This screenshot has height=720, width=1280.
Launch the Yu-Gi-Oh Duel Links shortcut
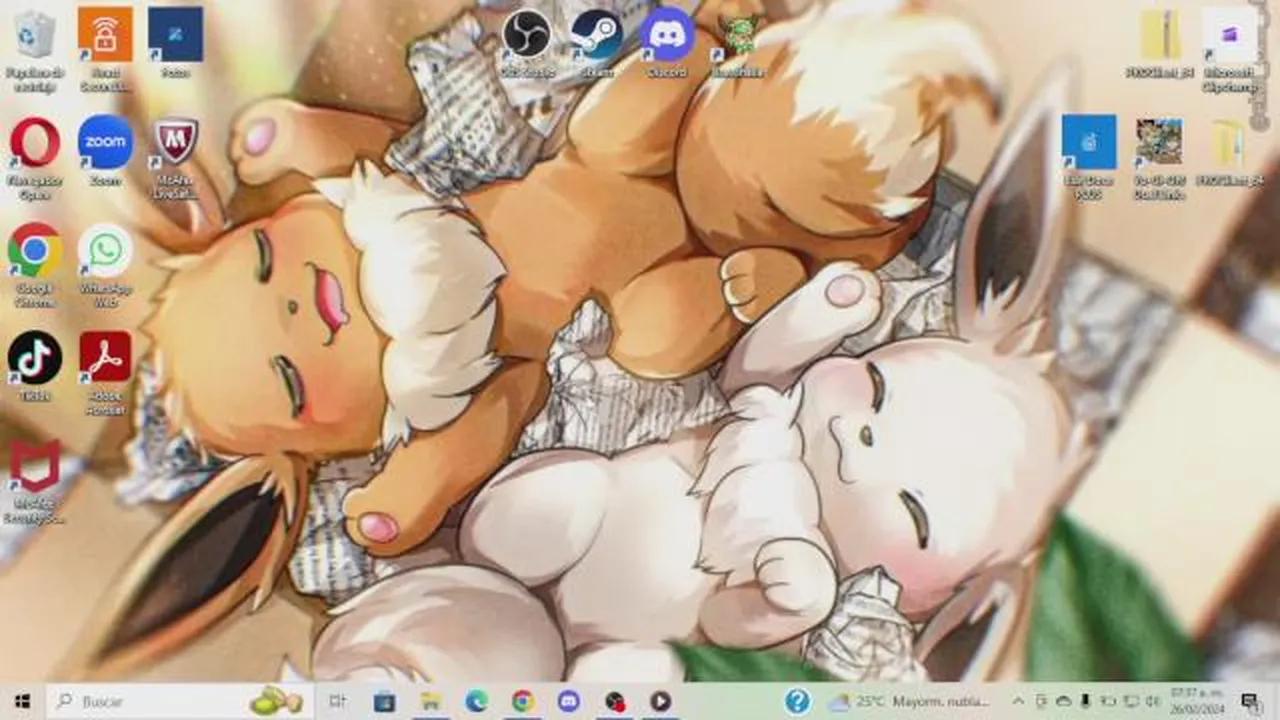(1159, 158)
